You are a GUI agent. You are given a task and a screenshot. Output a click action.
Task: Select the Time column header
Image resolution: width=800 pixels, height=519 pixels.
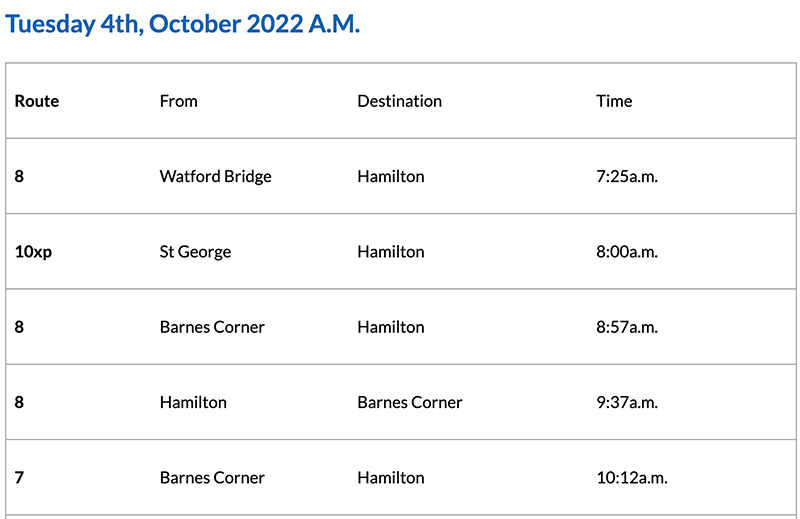pyautogui.click(x=614, y=101)
